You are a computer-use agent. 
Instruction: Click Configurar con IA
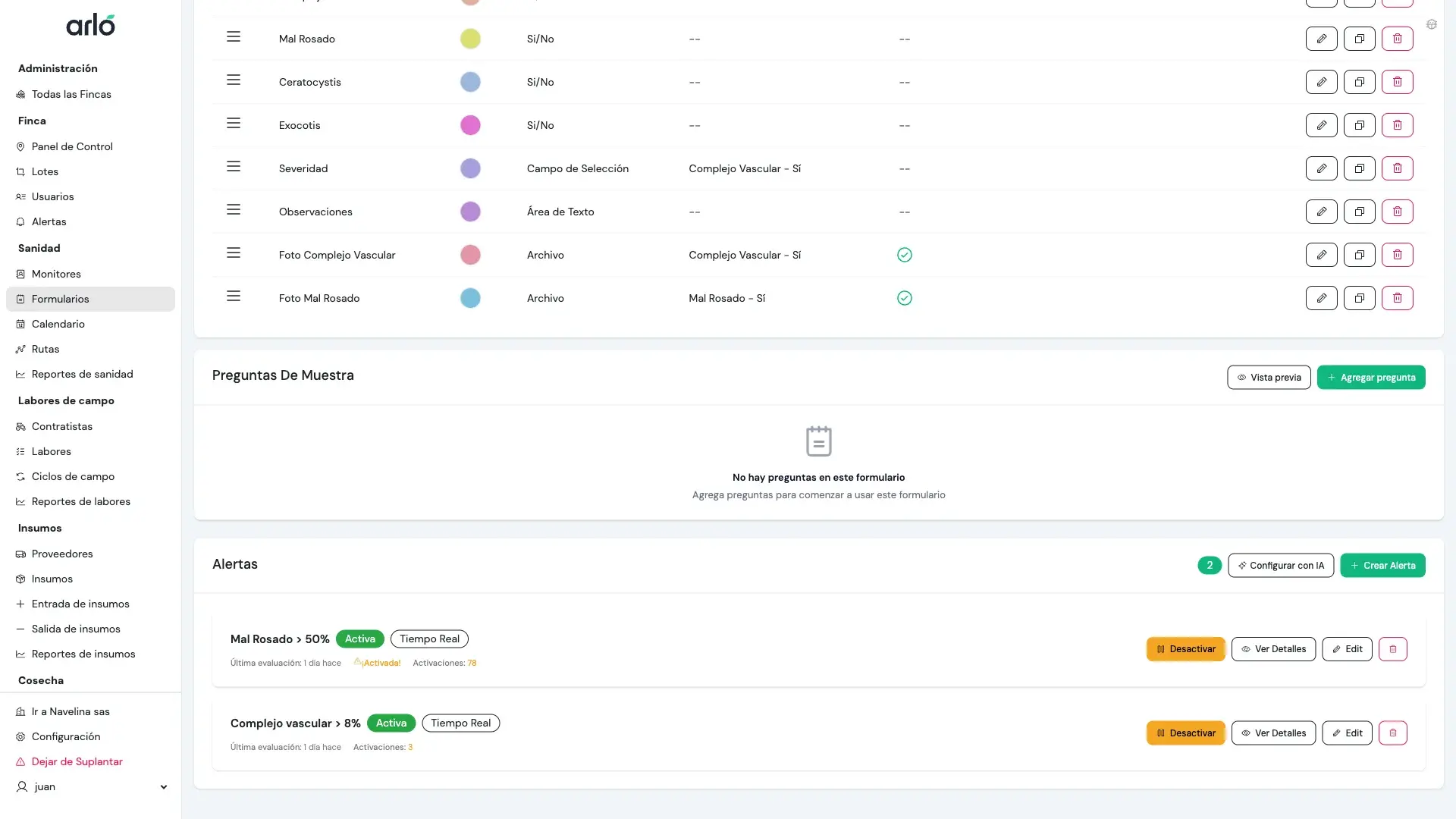(x=1280, y=566)
